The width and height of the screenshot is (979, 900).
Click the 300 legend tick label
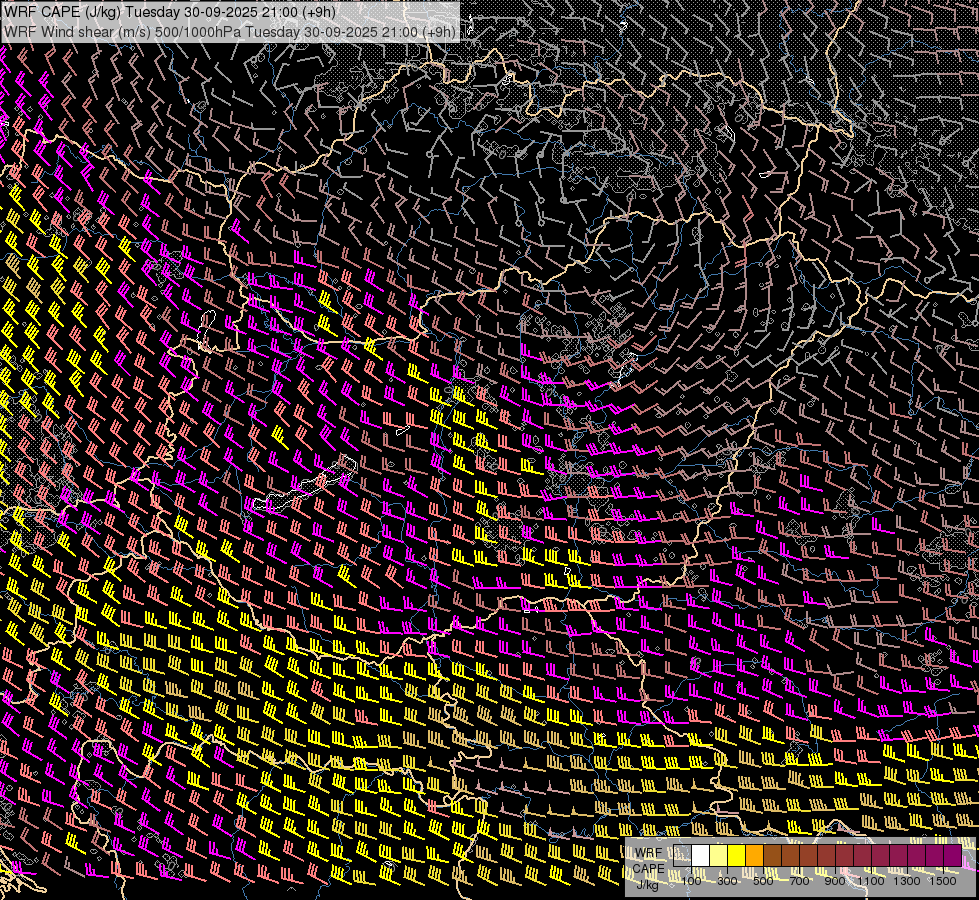[x=727, y=881]
